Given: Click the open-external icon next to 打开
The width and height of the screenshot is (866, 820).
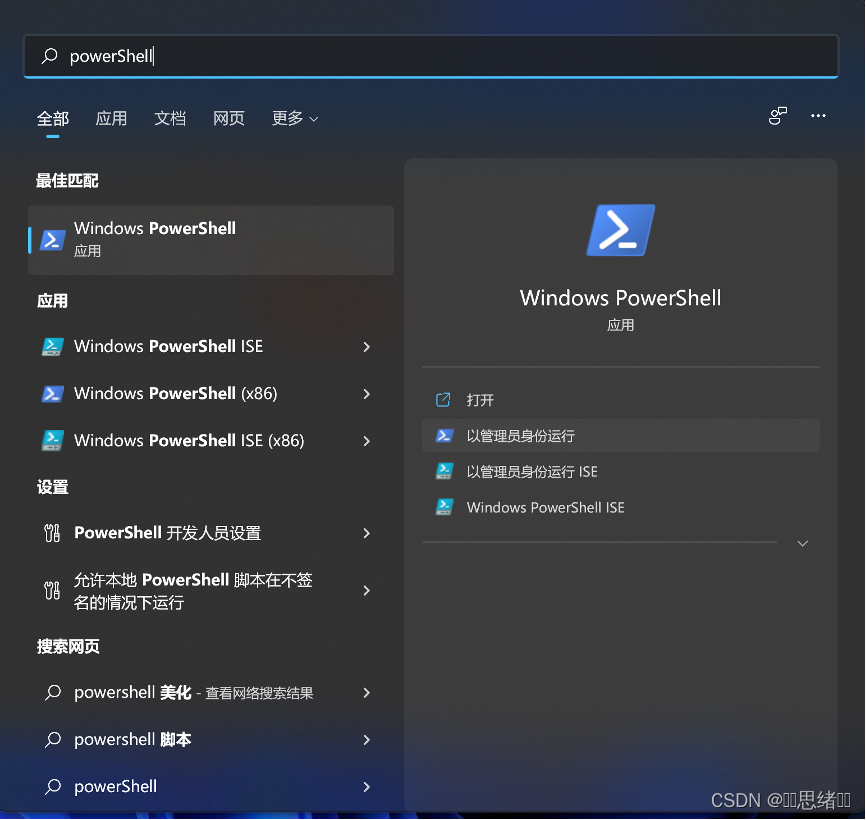Looking at the screenshot, I should point(443,400).
